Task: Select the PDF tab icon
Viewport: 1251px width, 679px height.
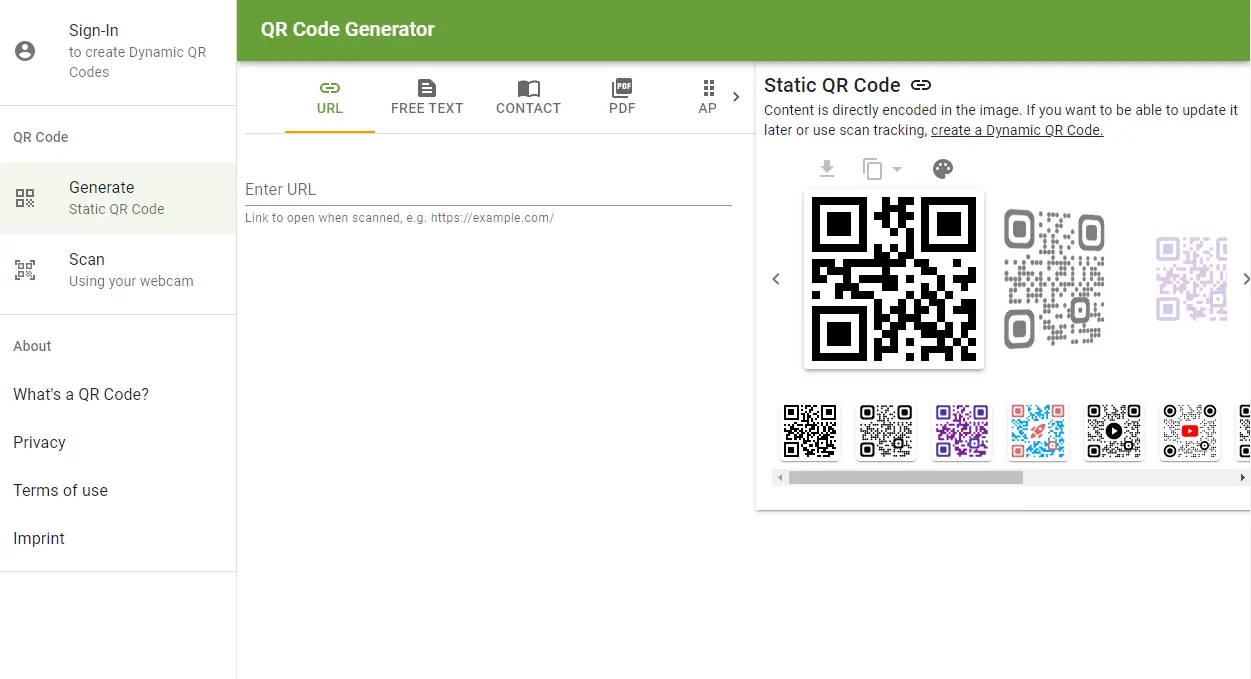Action: [622, 89]
